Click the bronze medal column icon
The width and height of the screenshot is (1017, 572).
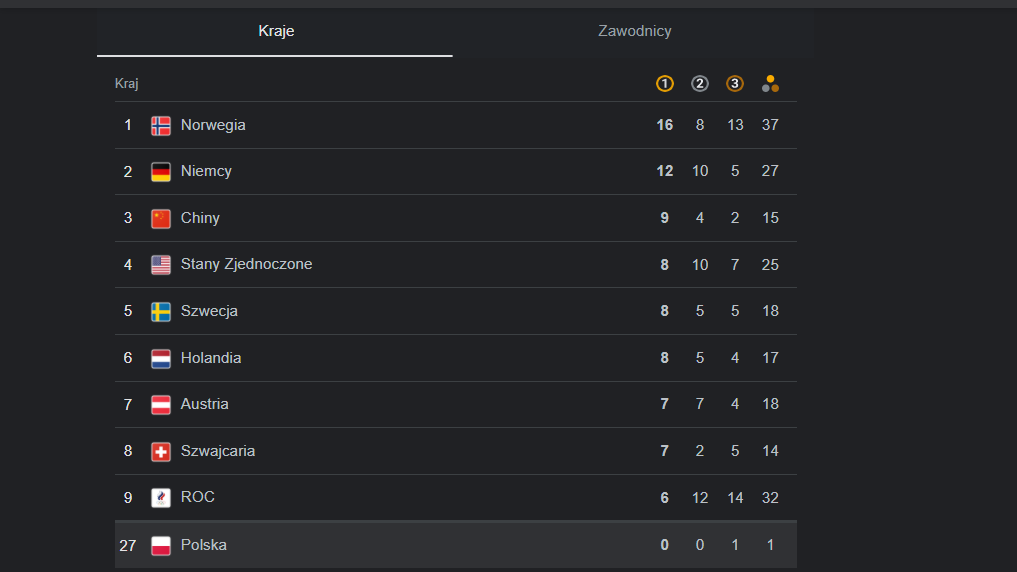(x=734, y=84)
